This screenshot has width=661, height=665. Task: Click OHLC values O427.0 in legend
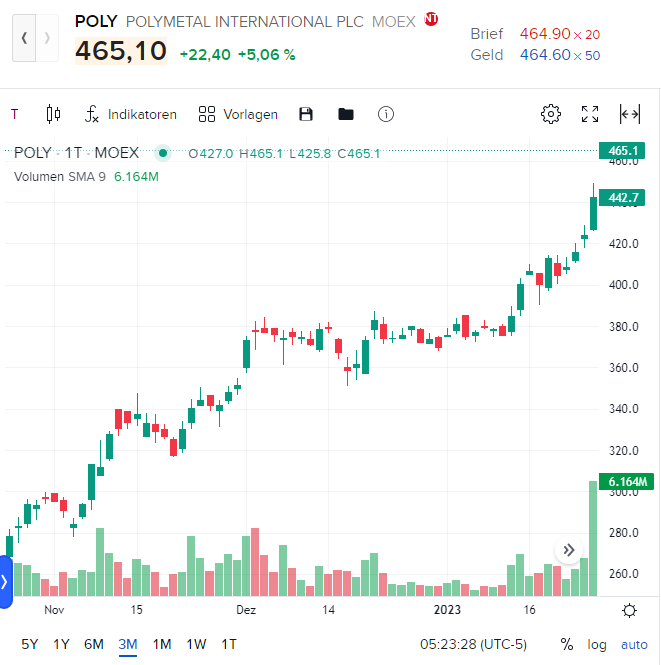pyautogui.click(x=211, y=153)
